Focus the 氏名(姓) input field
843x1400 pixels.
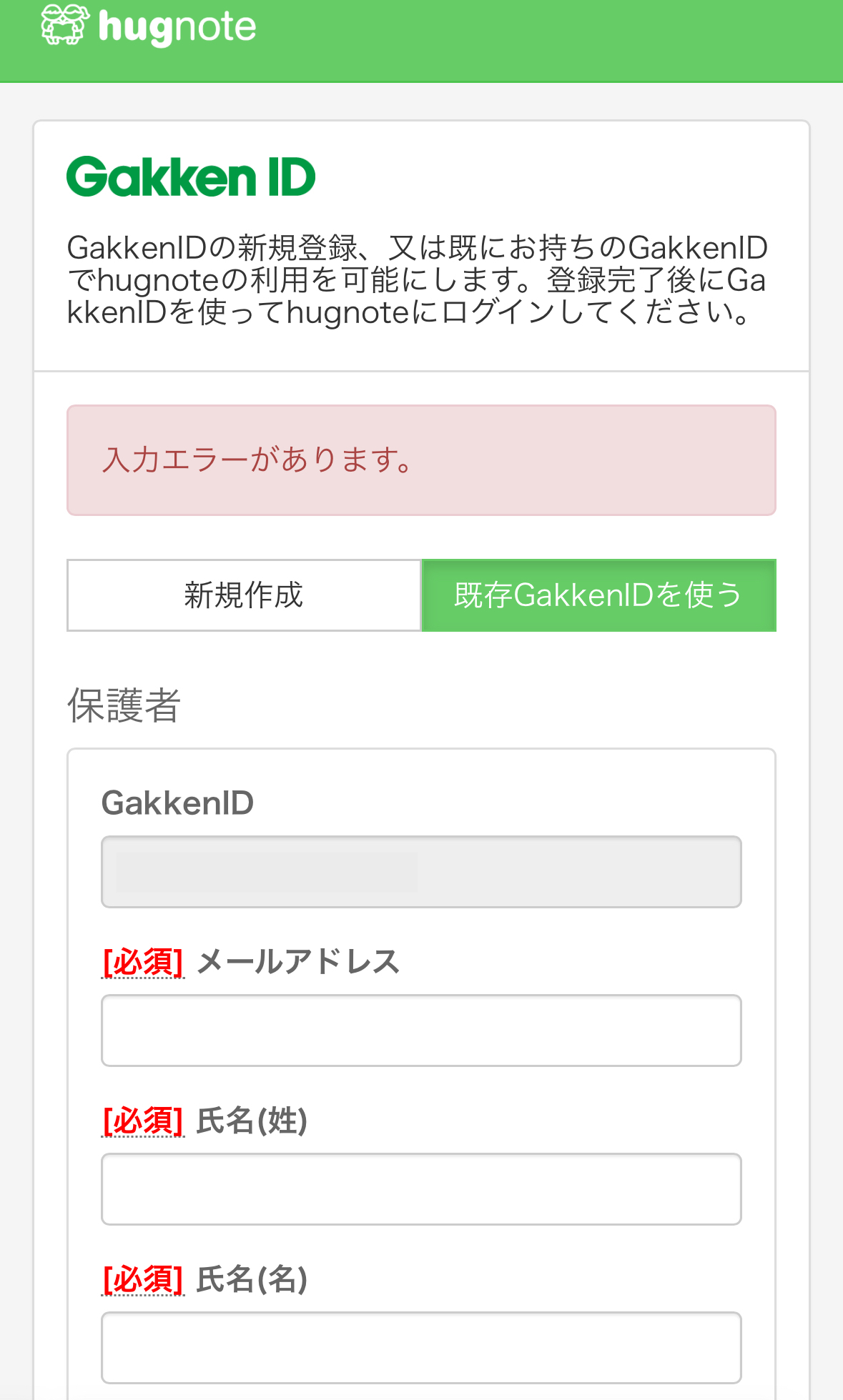tap(421, 1189)
